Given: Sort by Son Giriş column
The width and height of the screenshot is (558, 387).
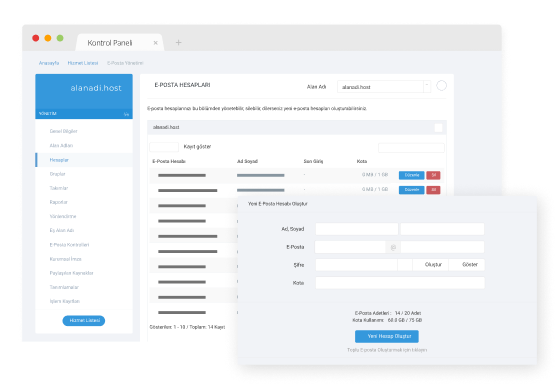Looking at the screenshot, I should pos(313,161).
